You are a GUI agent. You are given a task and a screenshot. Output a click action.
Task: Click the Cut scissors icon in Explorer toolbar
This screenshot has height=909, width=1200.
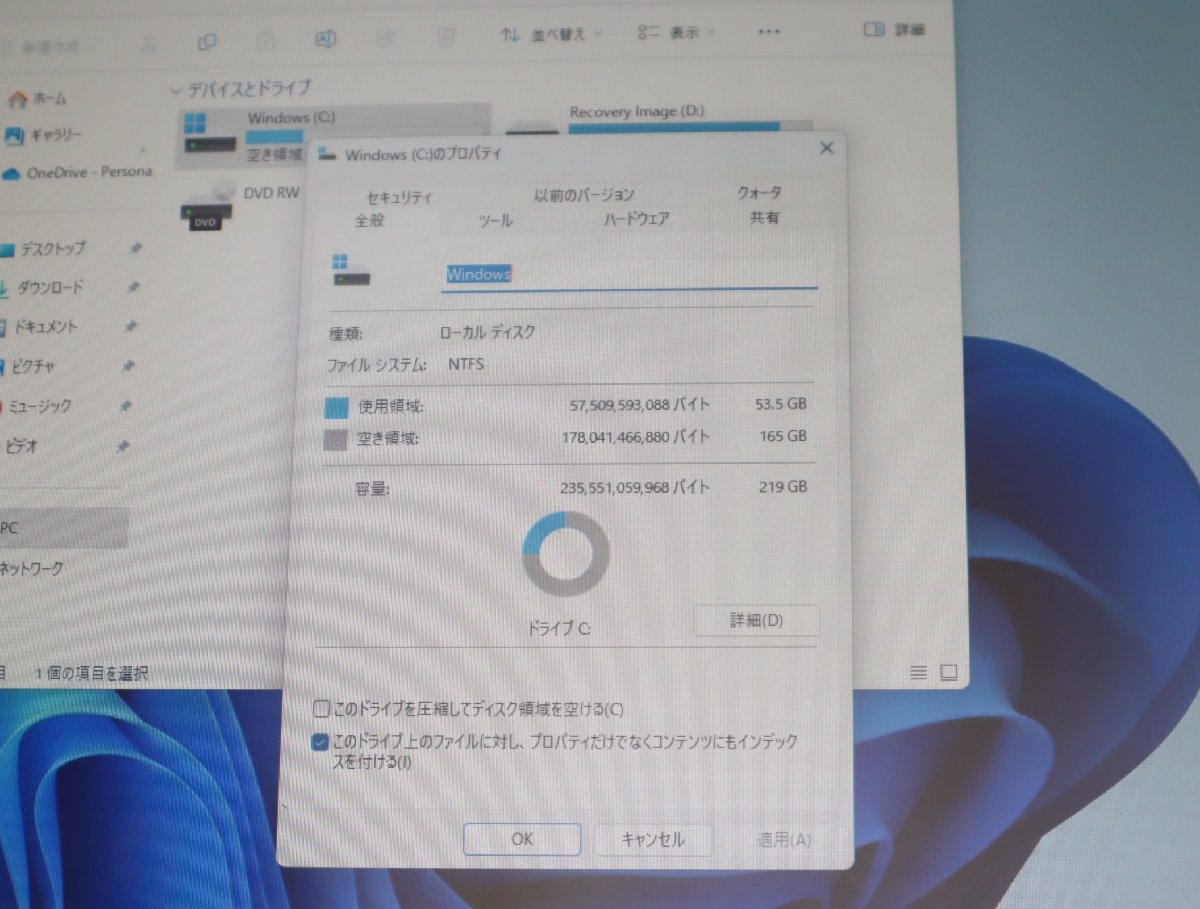148,43
